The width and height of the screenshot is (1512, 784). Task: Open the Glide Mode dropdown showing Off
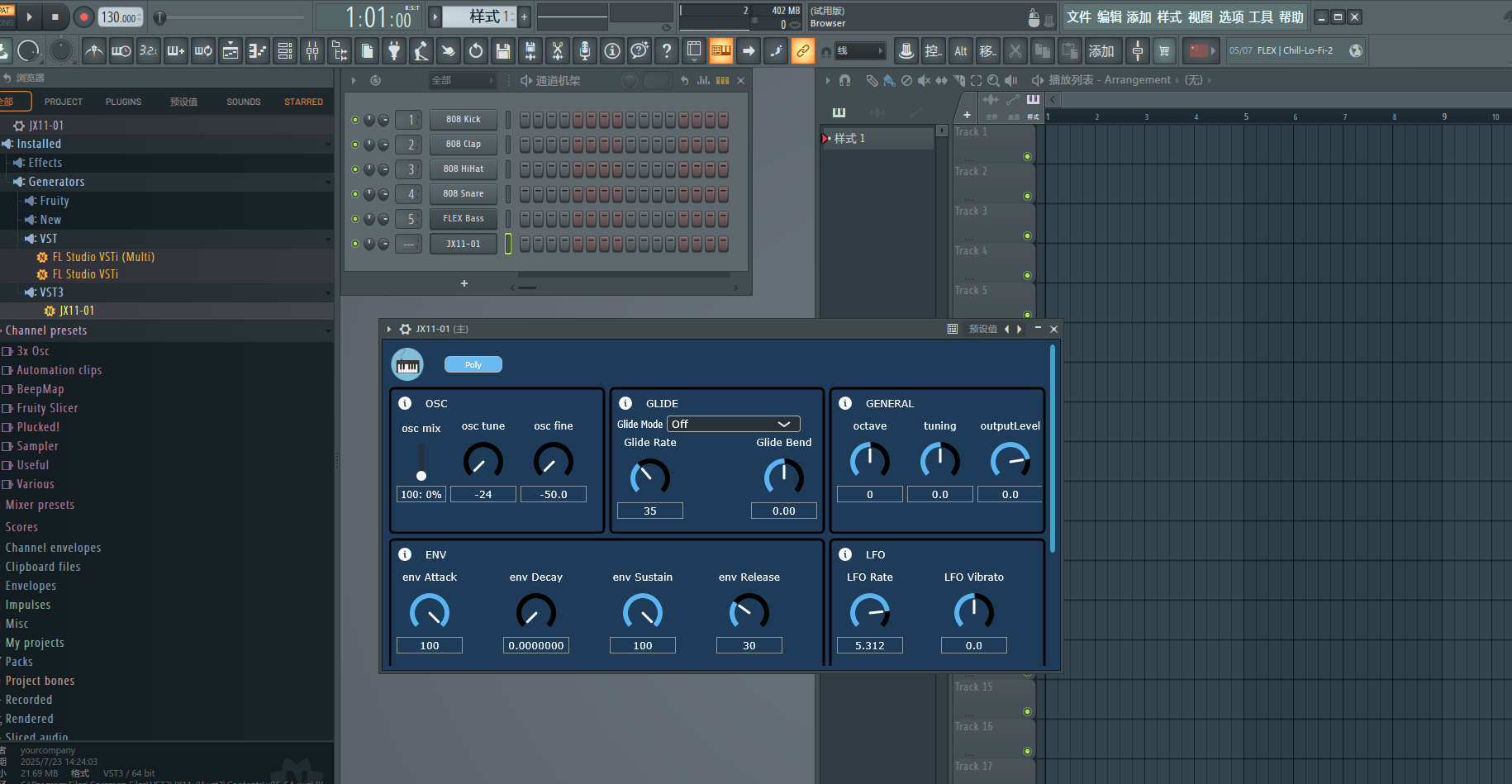click(x=734, y=424)
